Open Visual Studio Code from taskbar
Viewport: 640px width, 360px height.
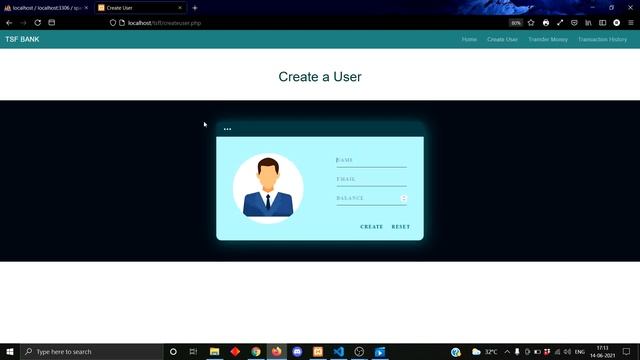pyautogui.click(x=339, y=352)
